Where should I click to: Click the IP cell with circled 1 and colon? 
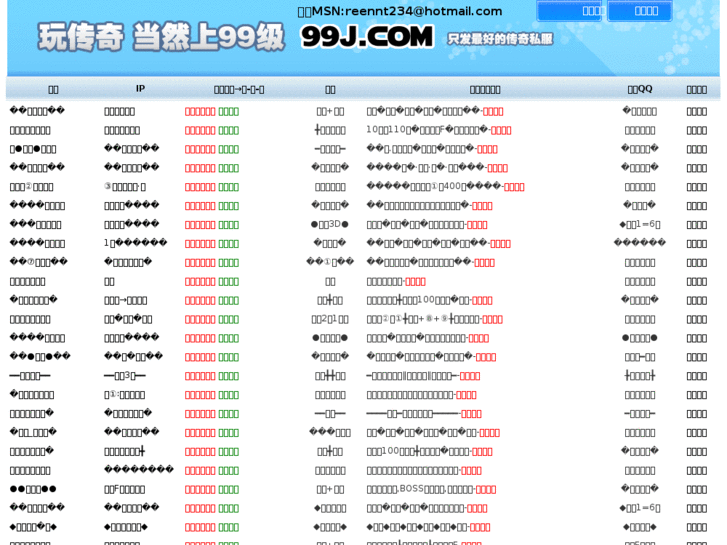tap(124, 395)
